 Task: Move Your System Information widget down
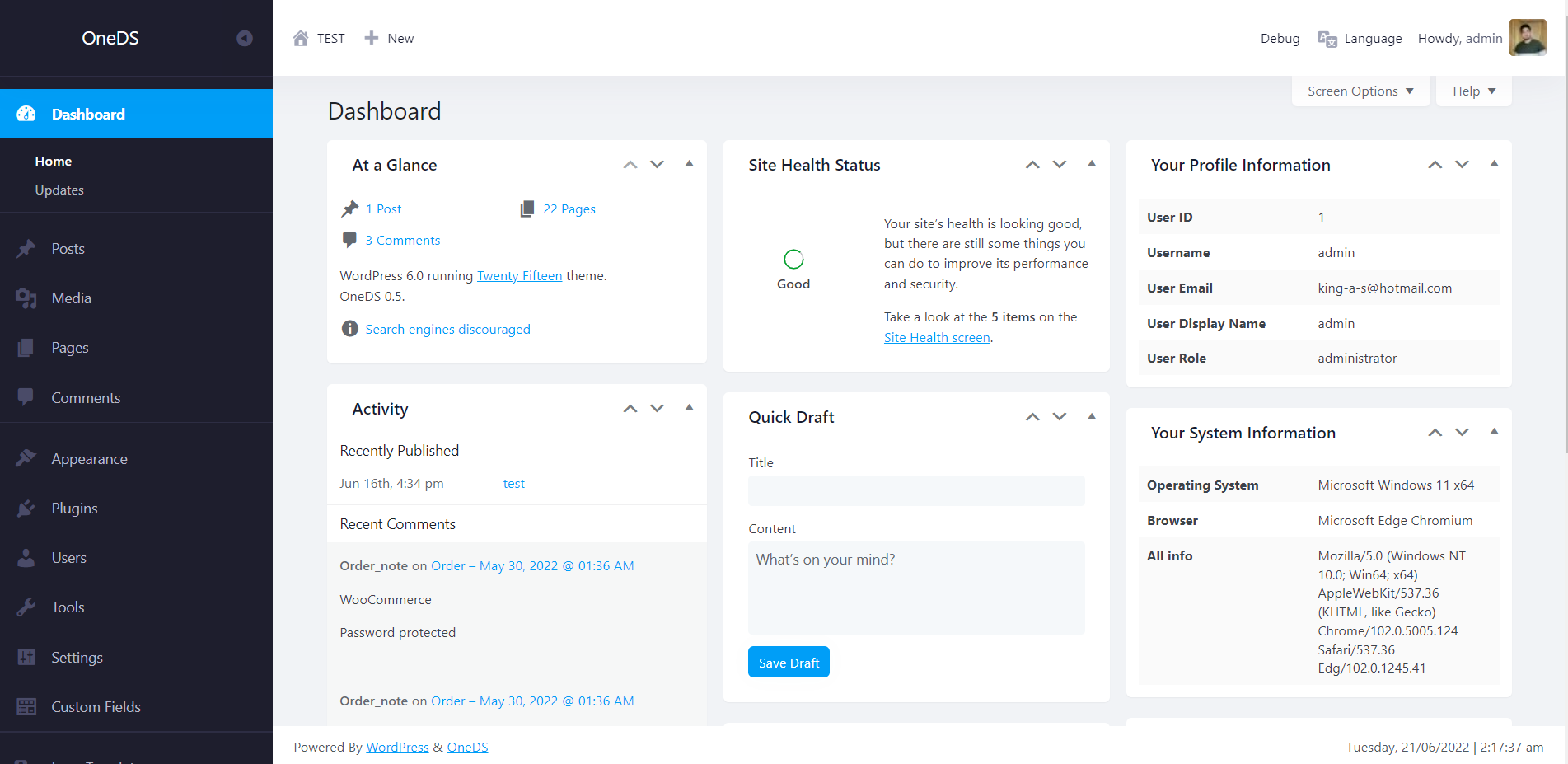[x=1462, y=433]
